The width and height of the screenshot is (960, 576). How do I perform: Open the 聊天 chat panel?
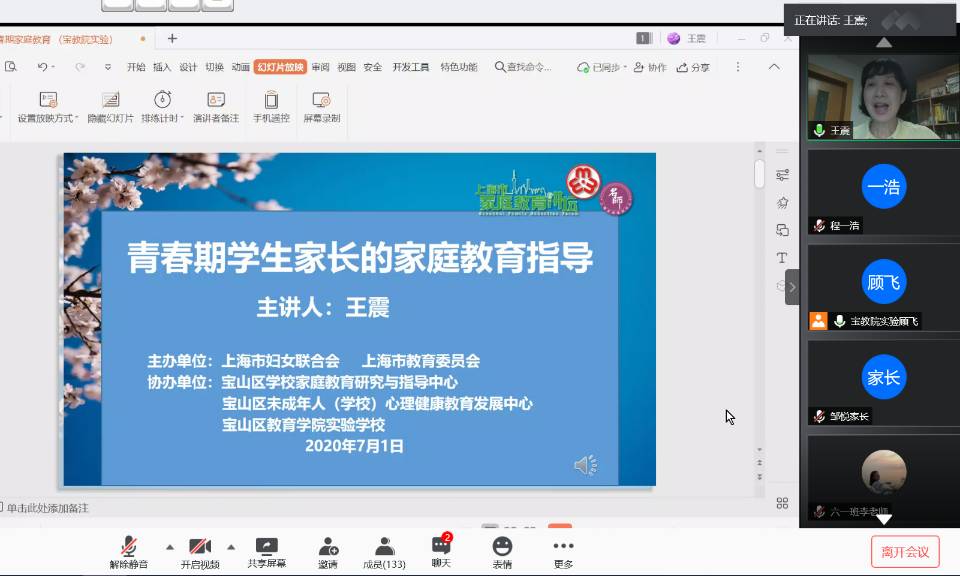[441, 546]
